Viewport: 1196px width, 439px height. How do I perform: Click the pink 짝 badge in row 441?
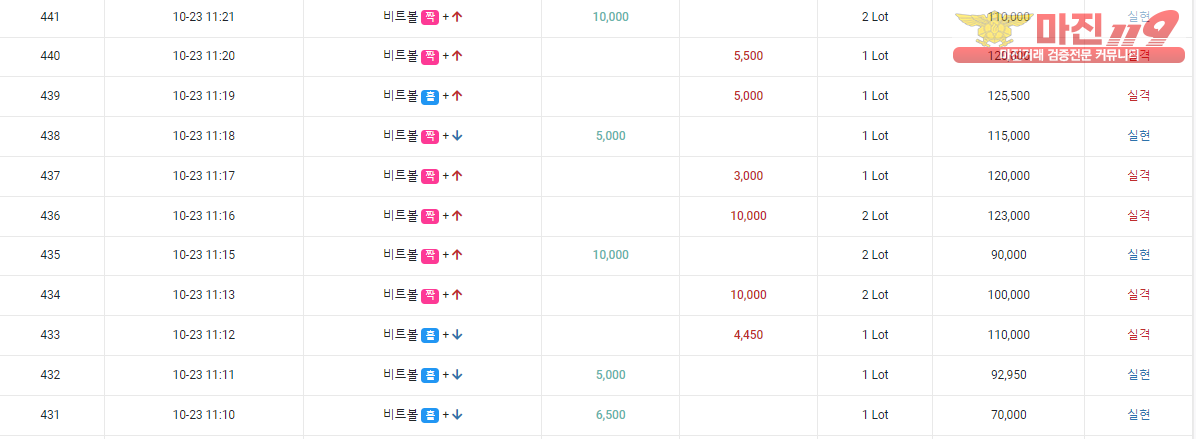[430, 16]
